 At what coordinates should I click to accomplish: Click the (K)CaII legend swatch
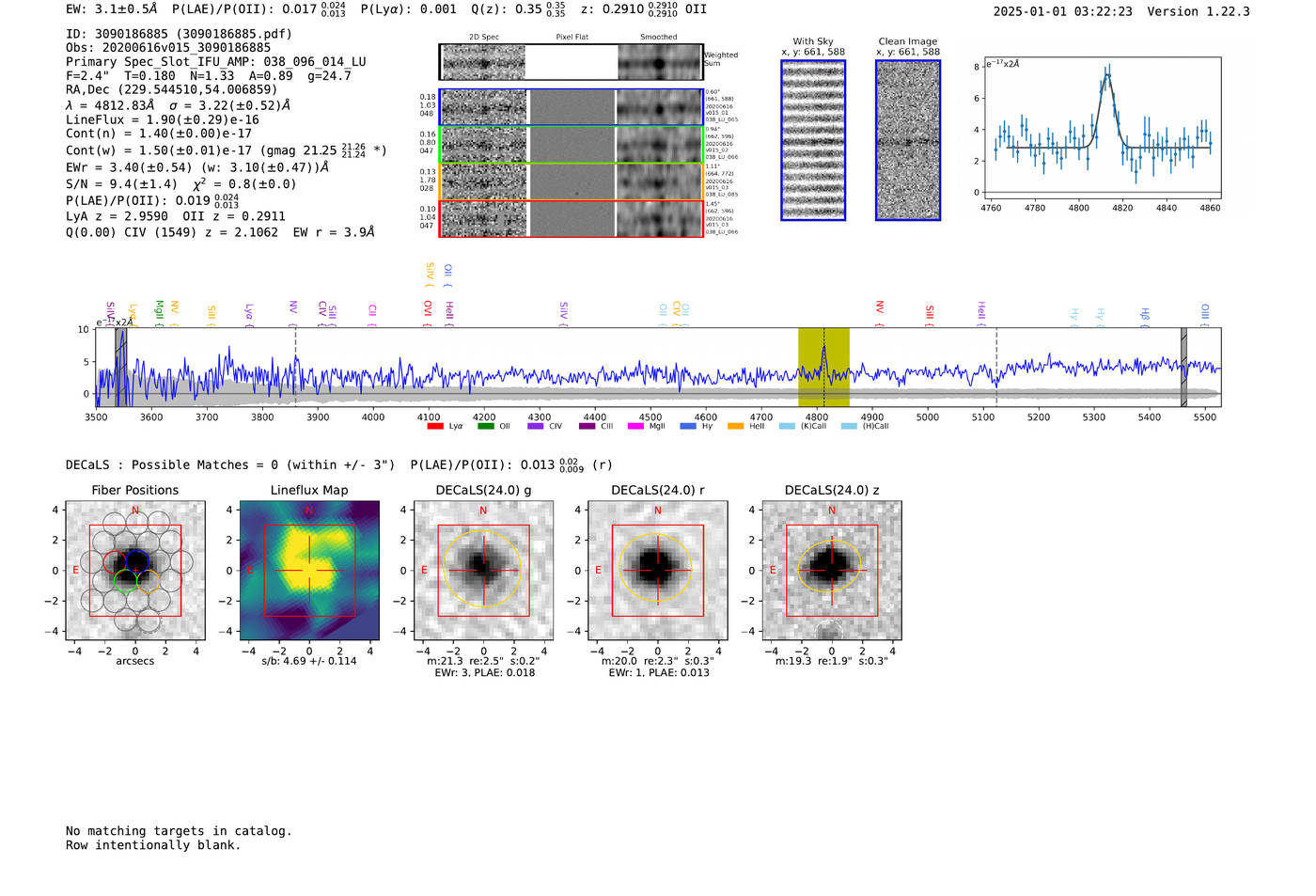pyautogui.click(x=787, y=426)
